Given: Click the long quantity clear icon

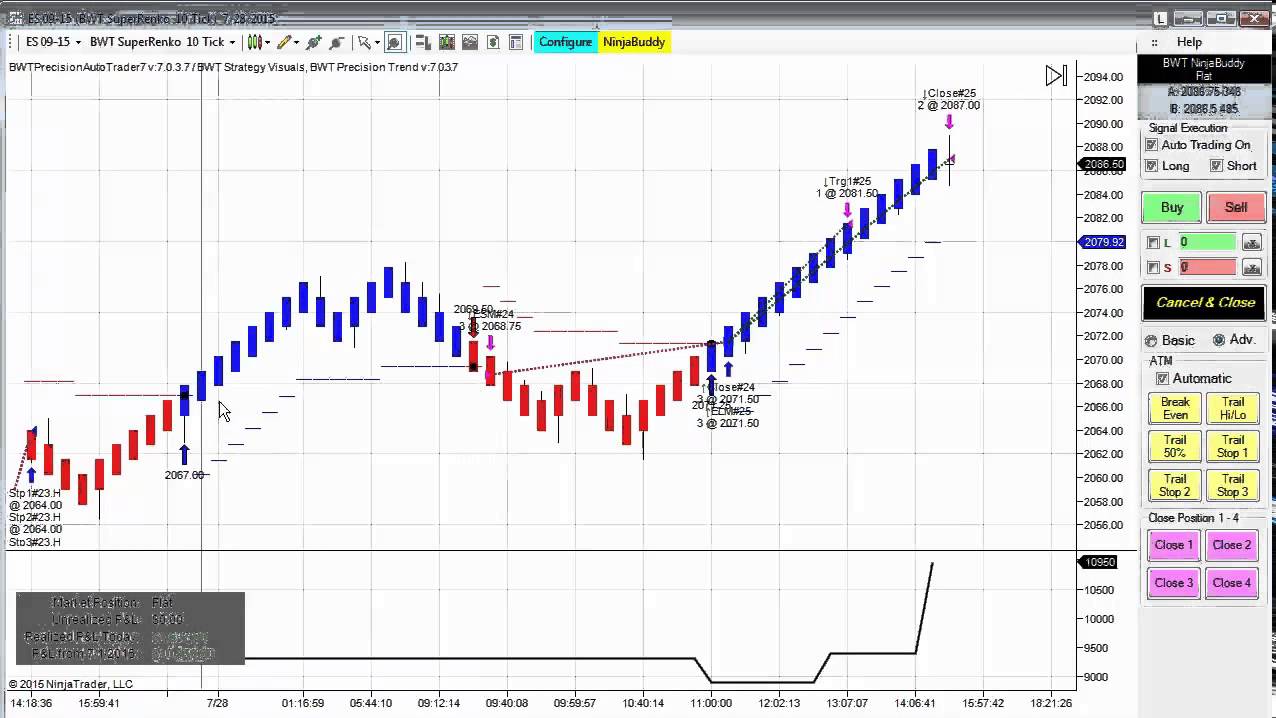Looking at the screenshot, I should coord(1251,242).
